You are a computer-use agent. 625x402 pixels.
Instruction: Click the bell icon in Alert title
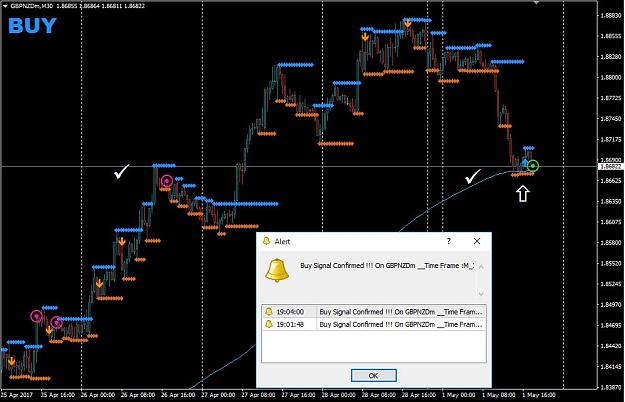point(267,241)
